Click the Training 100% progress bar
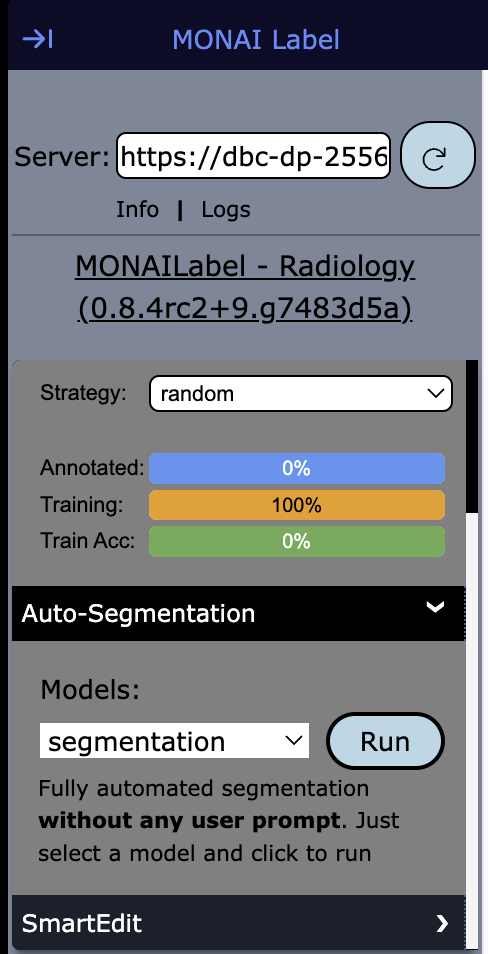Viewport: 488px width, 954px height. [x=297, y=505]
